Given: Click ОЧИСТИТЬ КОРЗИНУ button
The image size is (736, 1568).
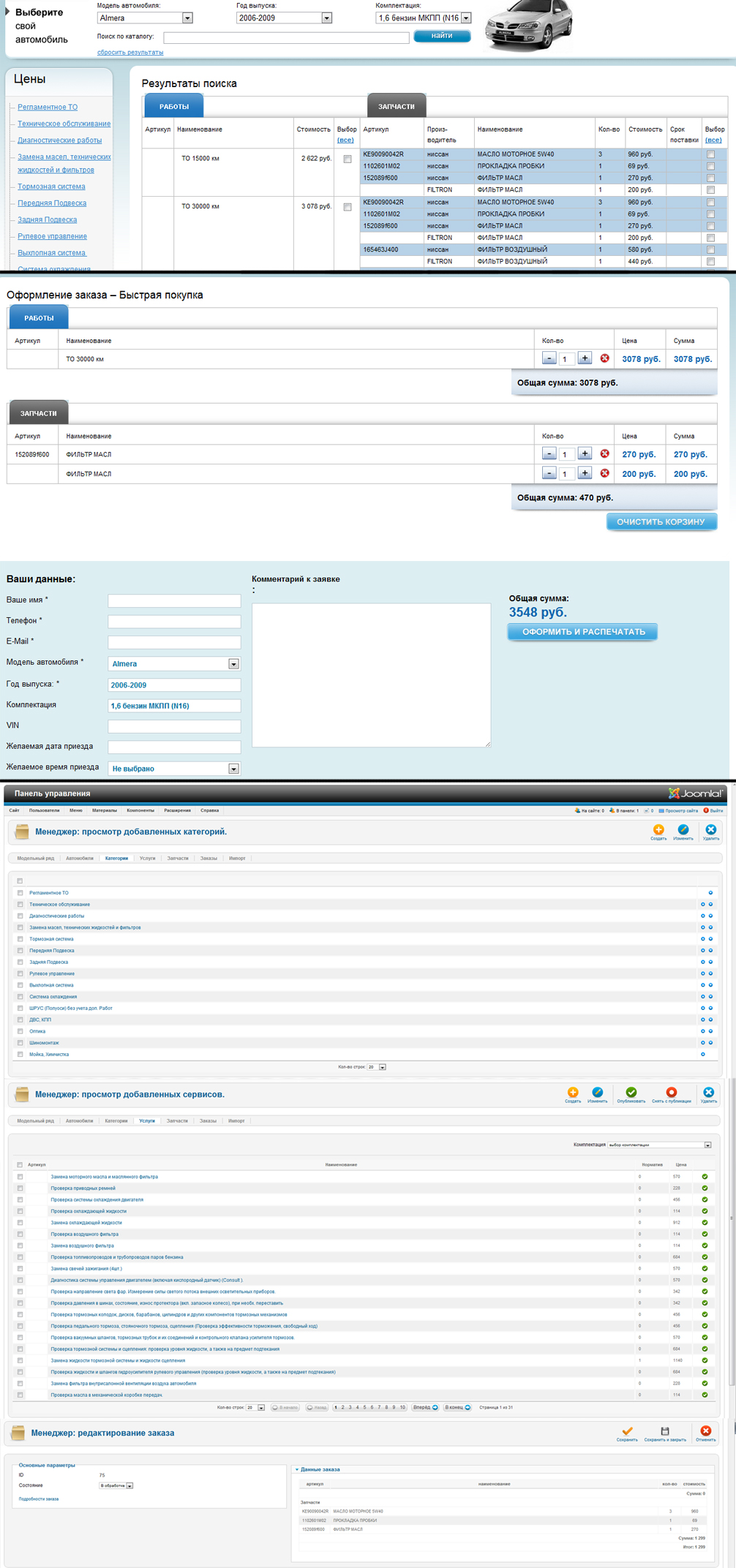Looking at the screenshot, I should [661, 521].
